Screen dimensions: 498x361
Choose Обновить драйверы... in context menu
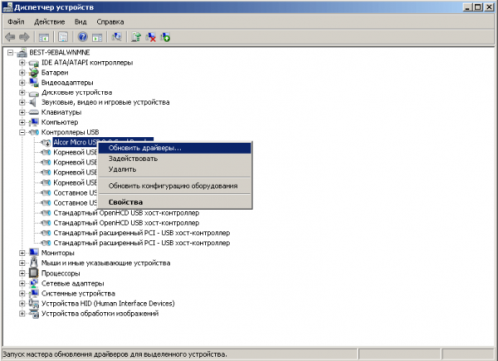[175, 148]
